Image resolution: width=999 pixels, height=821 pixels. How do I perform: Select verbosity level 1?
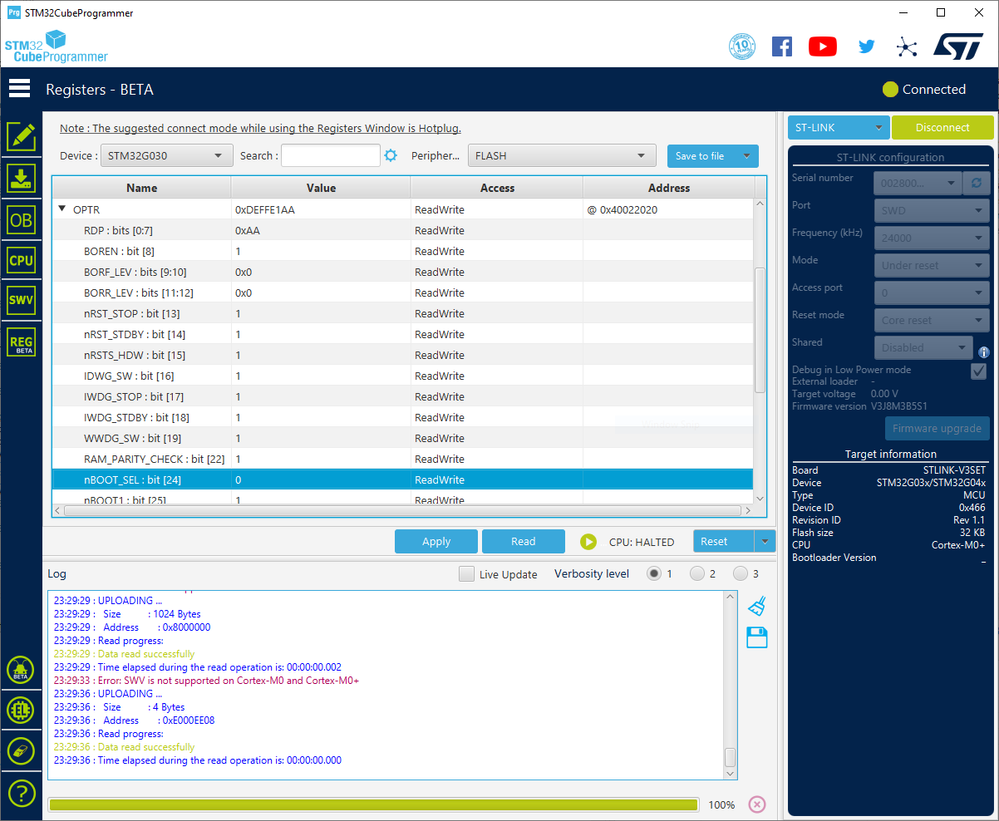[x=654, y=574]
